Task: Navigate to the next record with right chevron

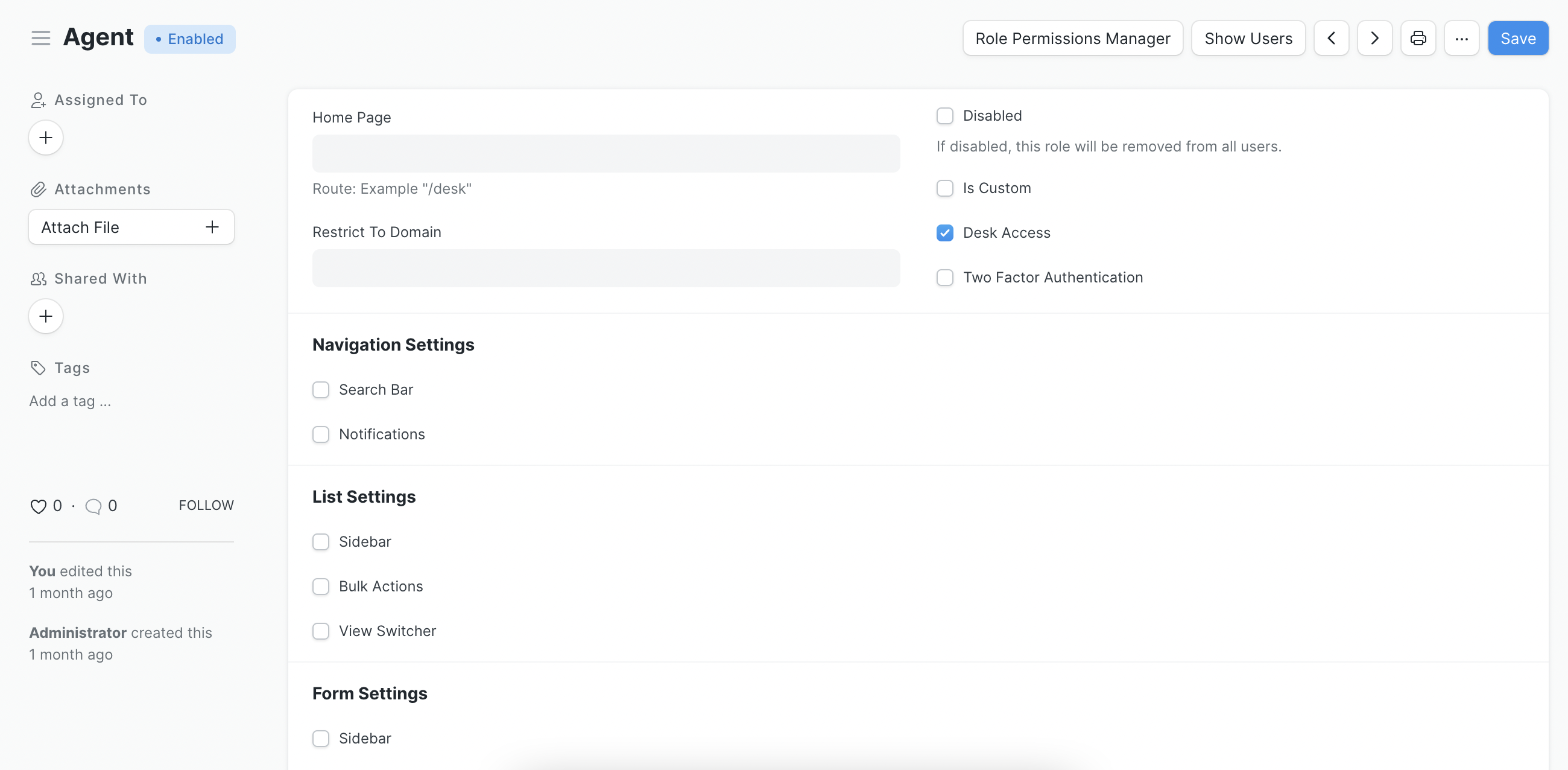Action: 1374,38
